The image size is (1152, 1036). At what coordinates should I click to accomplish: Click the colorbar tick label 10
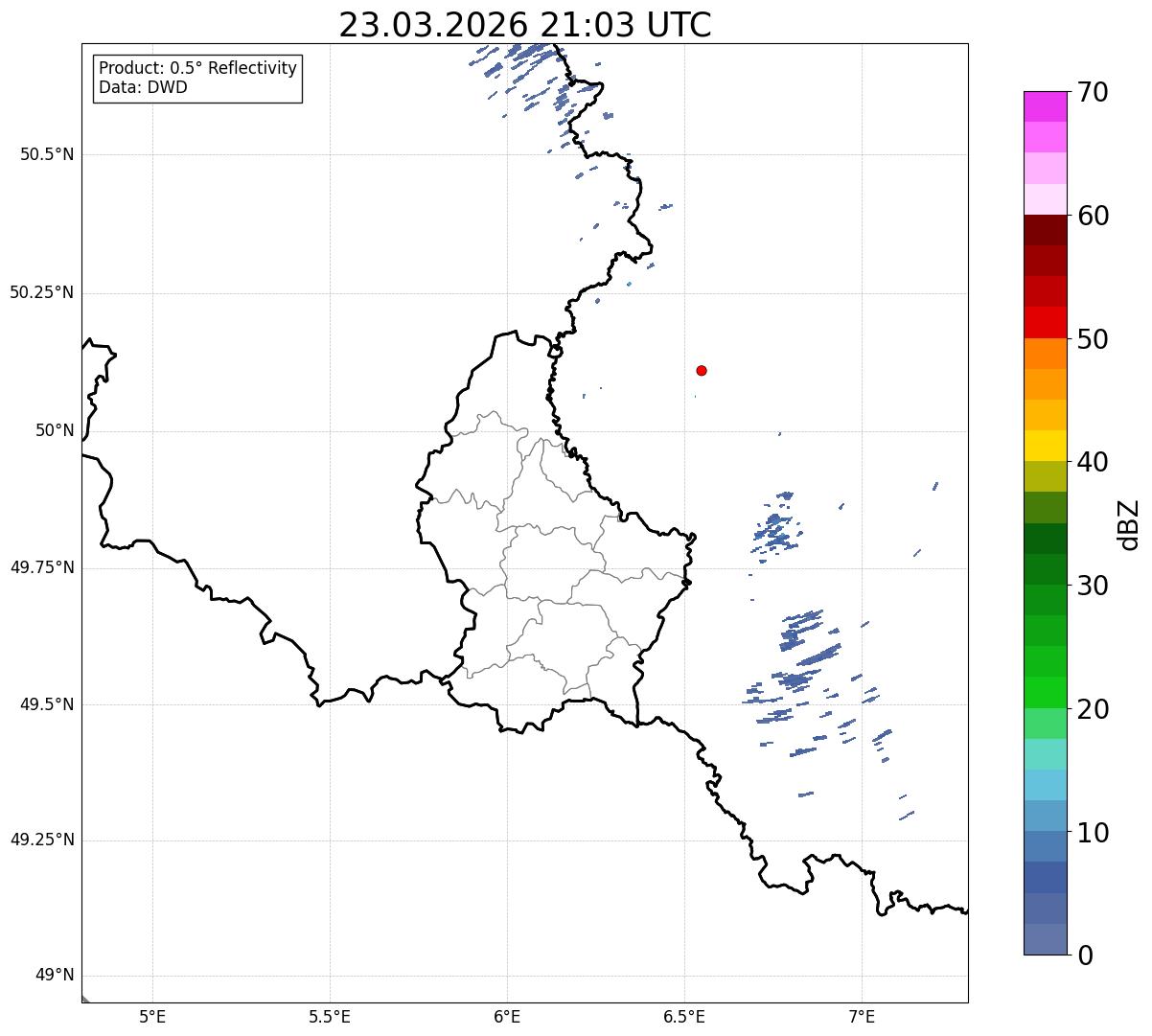[1093, 833]
